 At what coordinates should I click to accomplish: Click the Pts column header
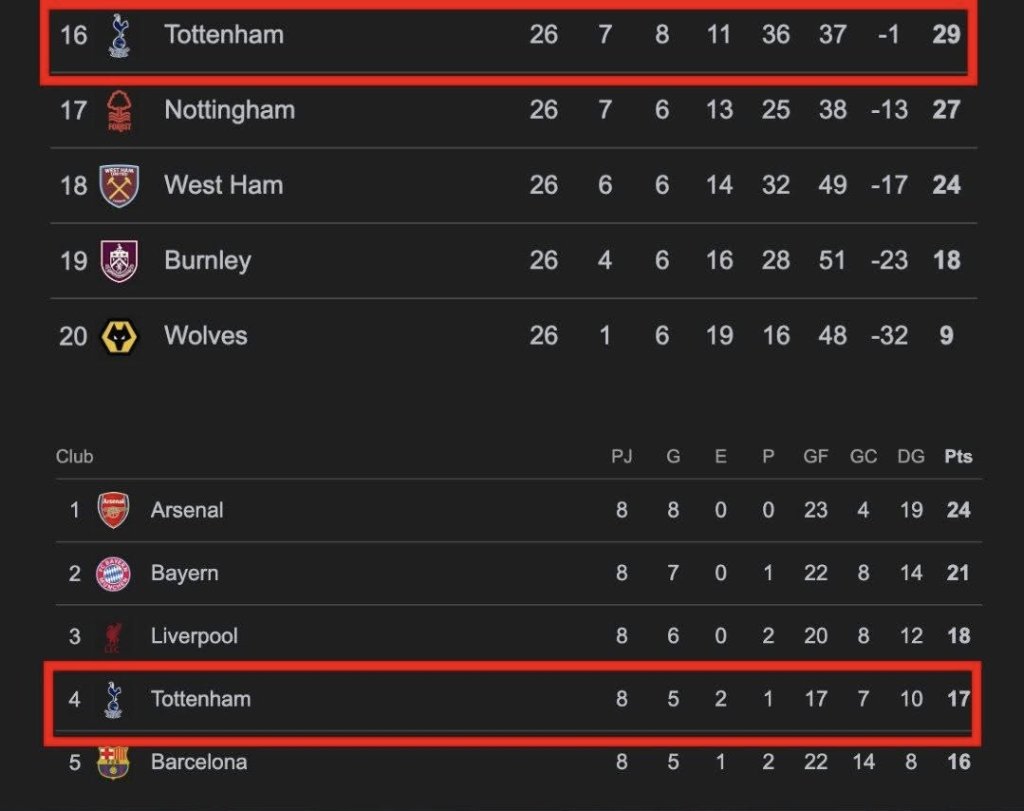(958, 457)
